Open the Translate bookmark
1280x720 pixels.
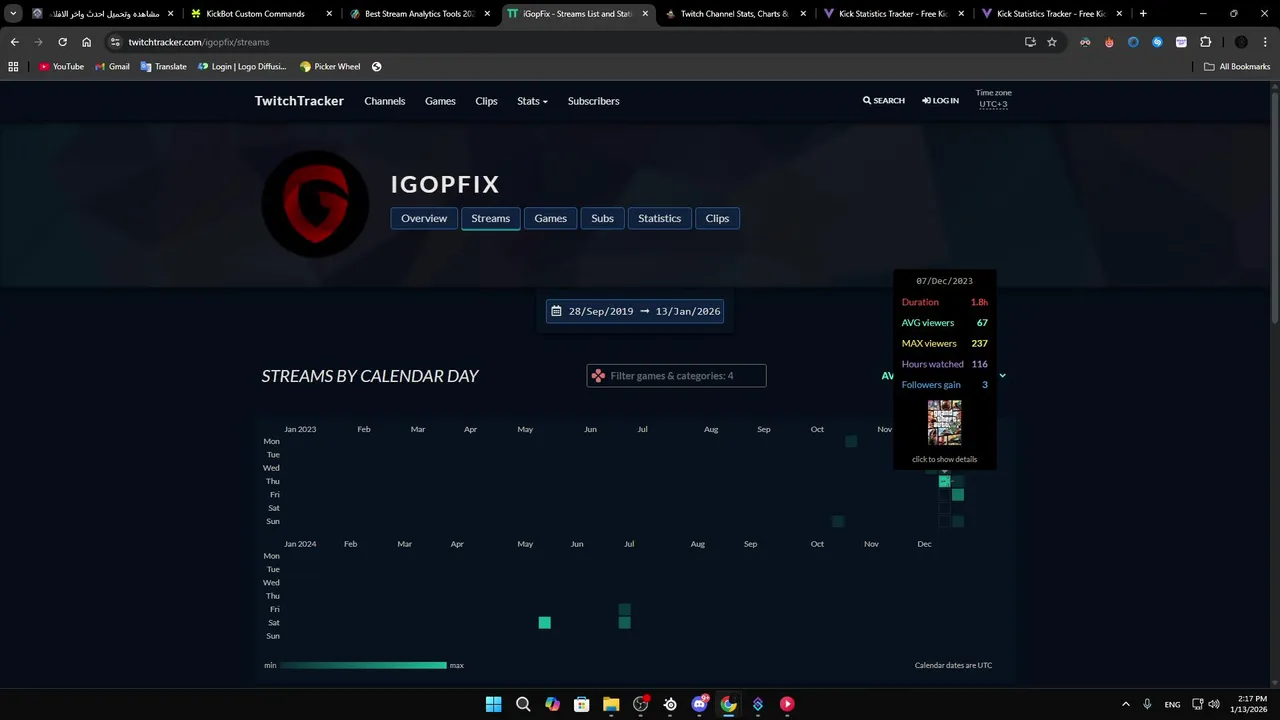point(164,67)
